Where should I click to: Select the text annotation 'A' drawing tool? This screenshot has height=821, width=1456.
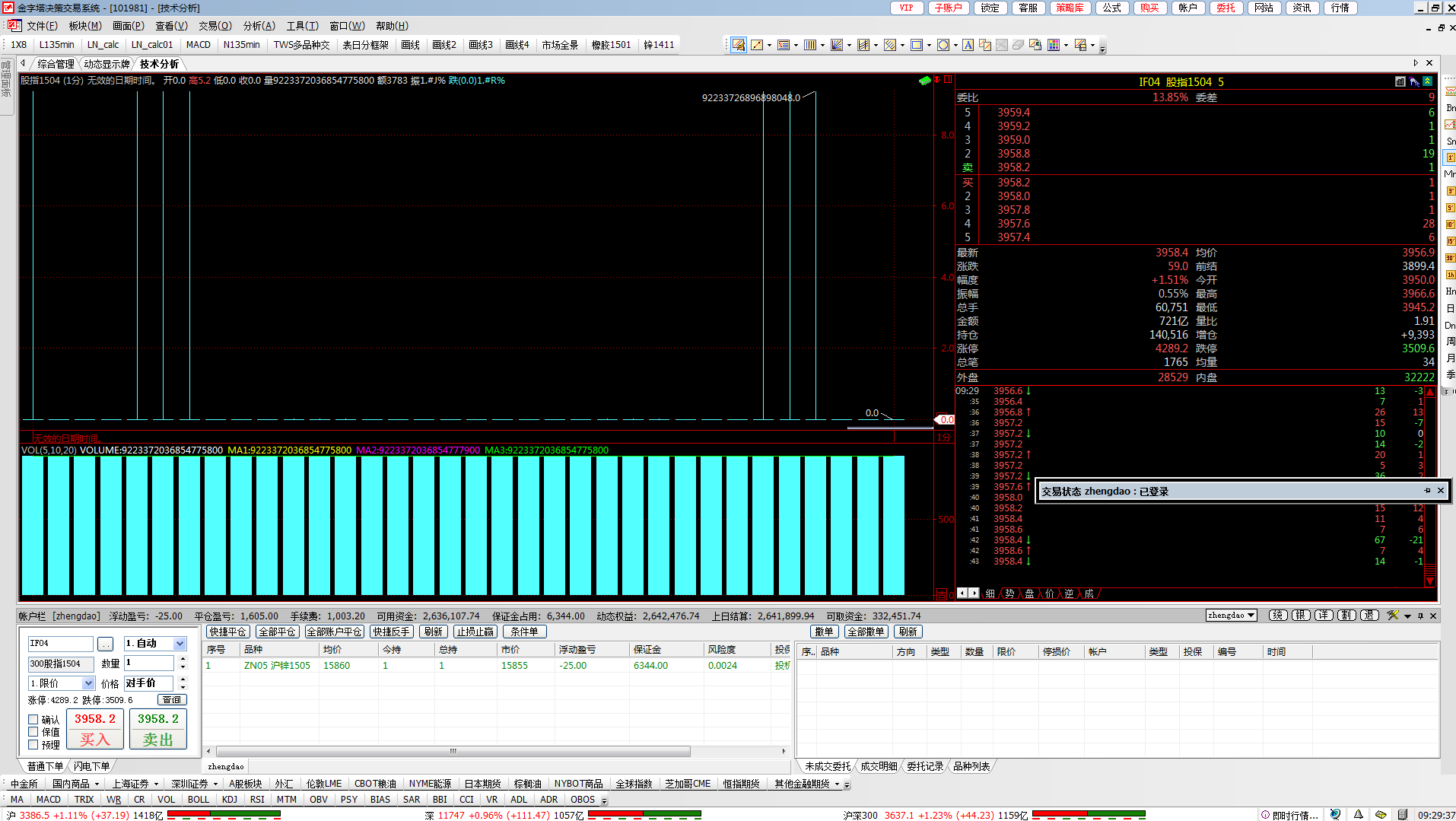967,46
